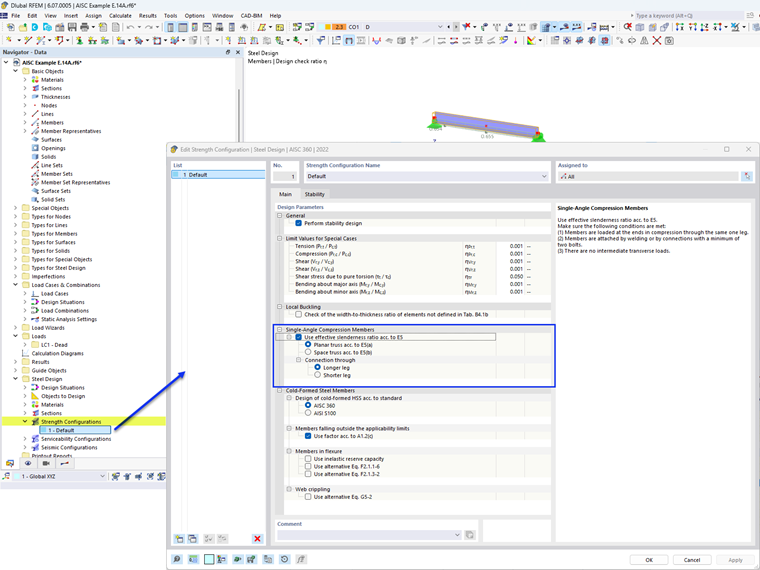Screen dimensions: 760x570
Task: Toggle Perform stability design checkbox
Action: (299, 223)
